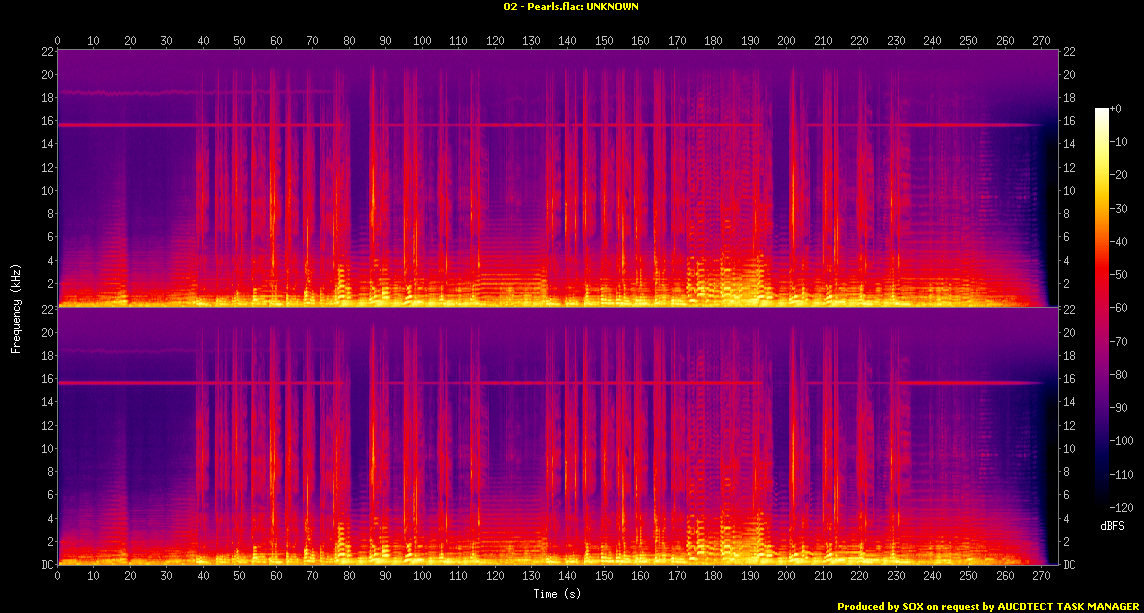Select the "-50" value on the dBFS scale
This screenshot has height=613, width=1144.
point(1118,274)
